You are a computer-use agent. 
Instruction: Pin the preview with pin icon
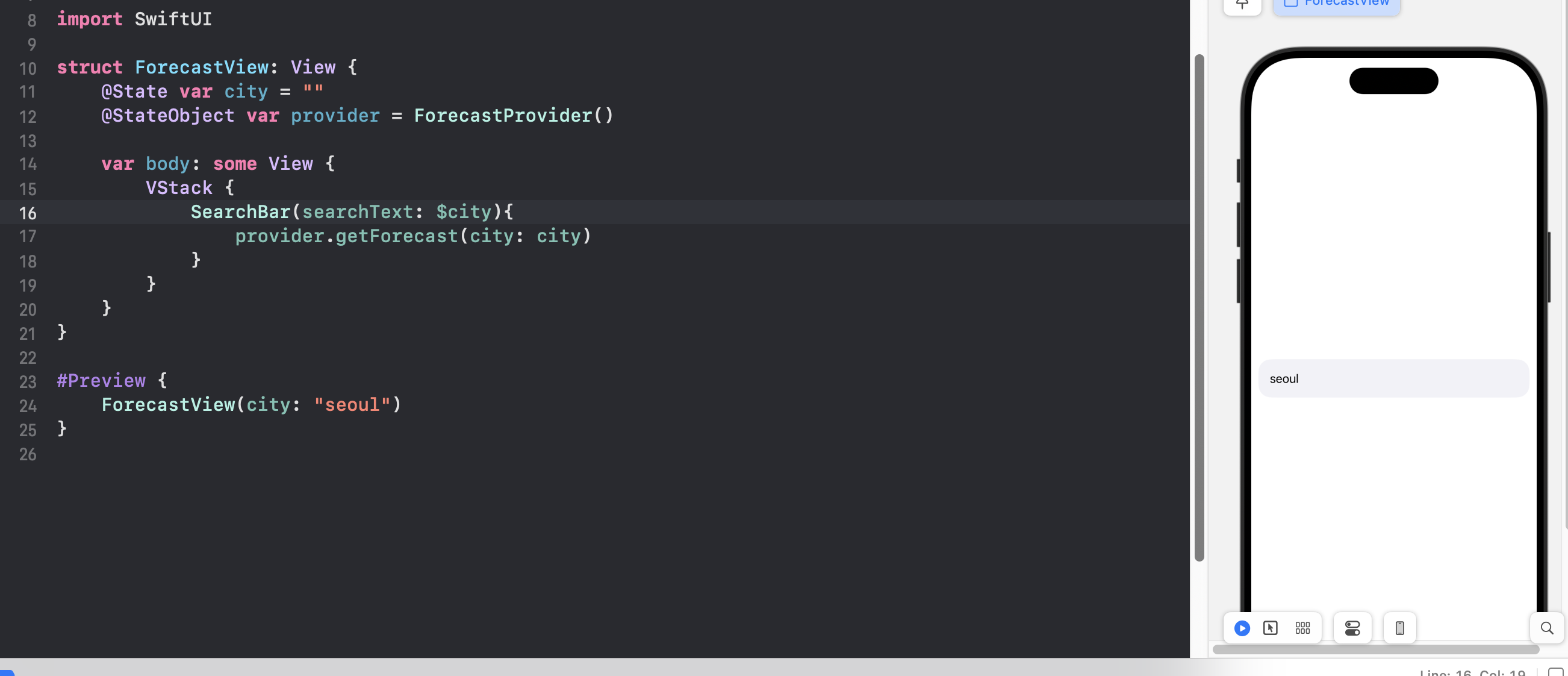[1242, 5]
